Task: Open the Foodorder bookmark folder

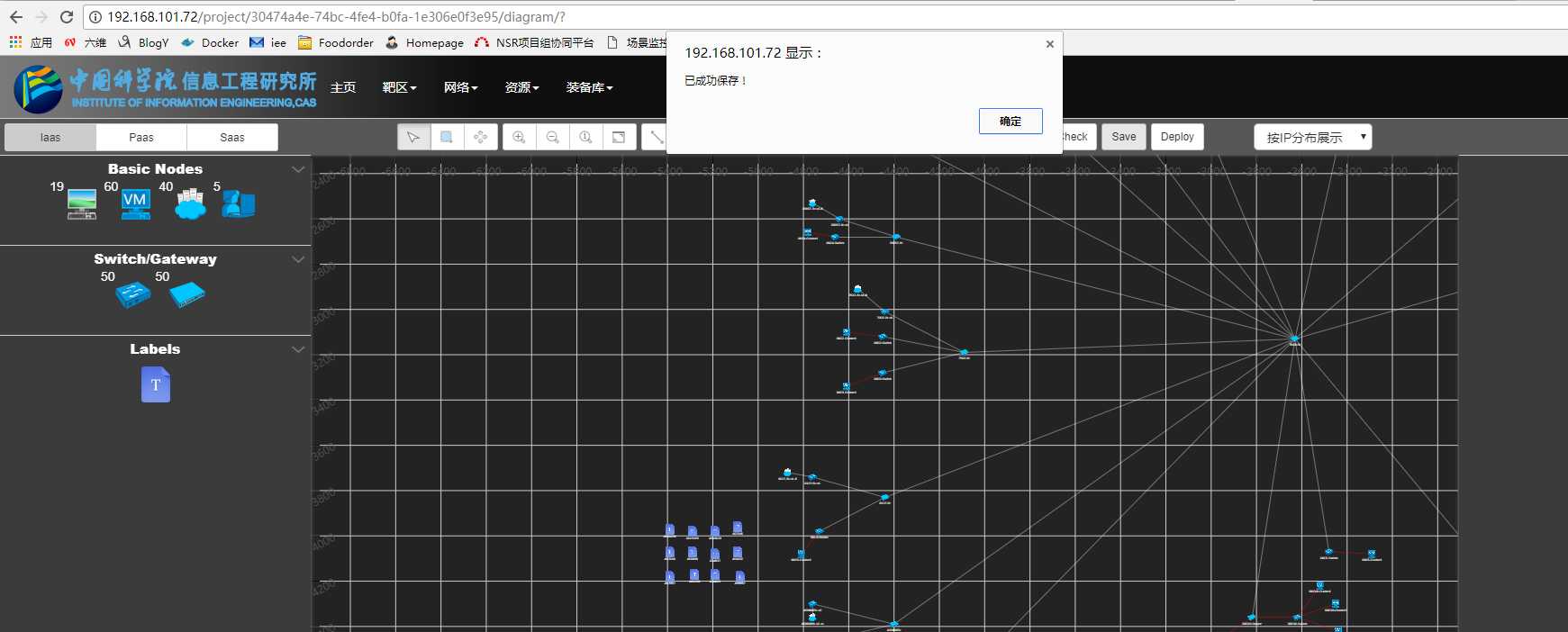Action: pos(336,42)
